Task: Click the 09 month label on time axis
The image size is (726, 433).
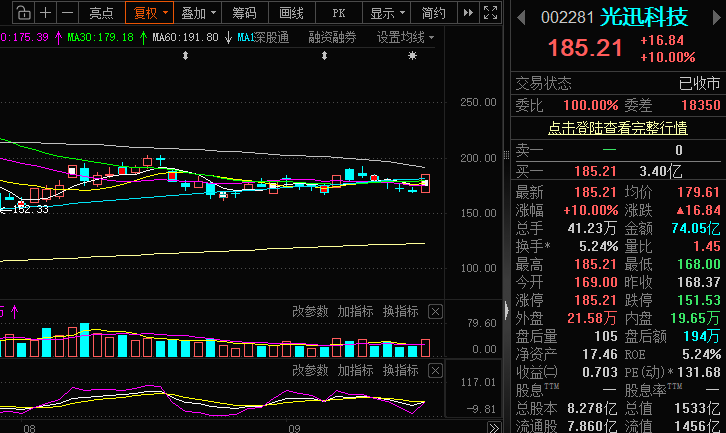Action: point(294,428)
